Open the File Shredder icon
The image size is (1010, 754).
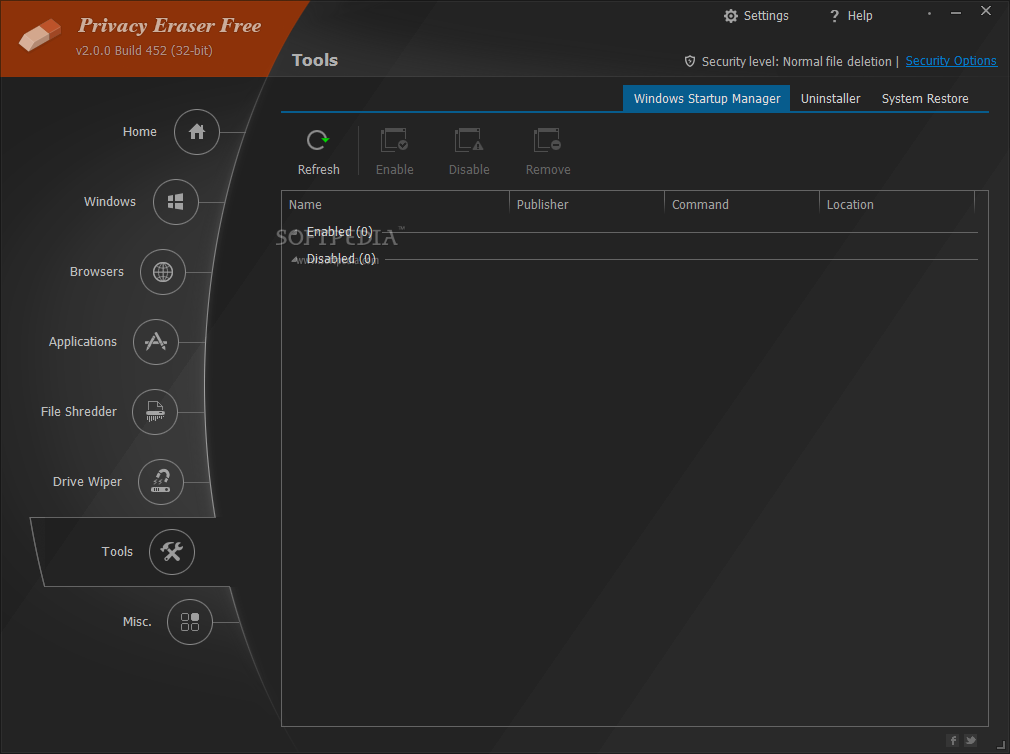point(155,412)
